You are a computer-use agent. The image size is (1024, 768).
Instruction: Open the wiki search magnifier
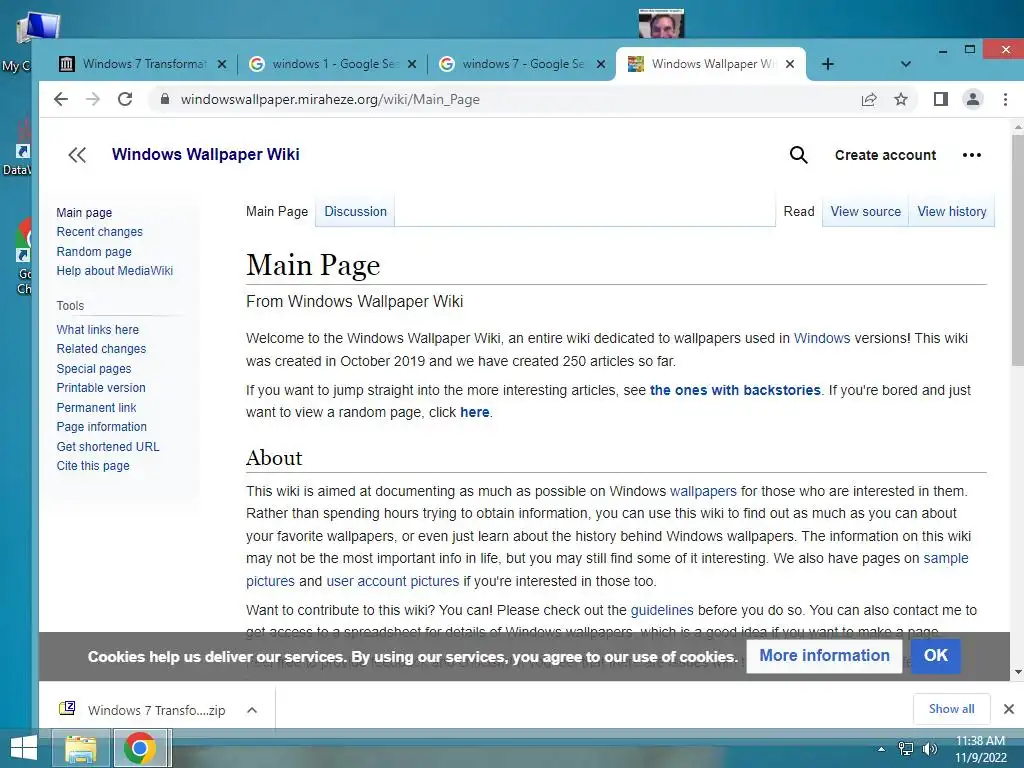click(798, 155)
